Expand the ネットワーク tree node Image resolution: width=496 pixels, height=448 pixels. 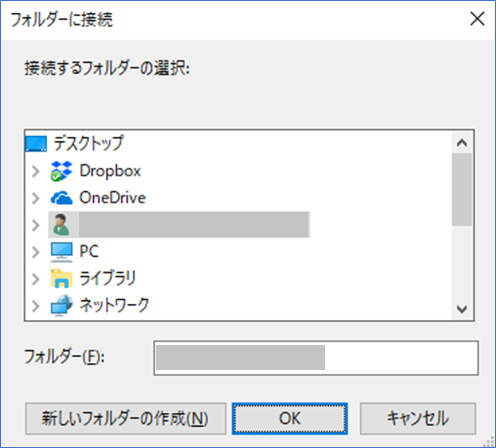pyautogui.click(x=36, y=306)
